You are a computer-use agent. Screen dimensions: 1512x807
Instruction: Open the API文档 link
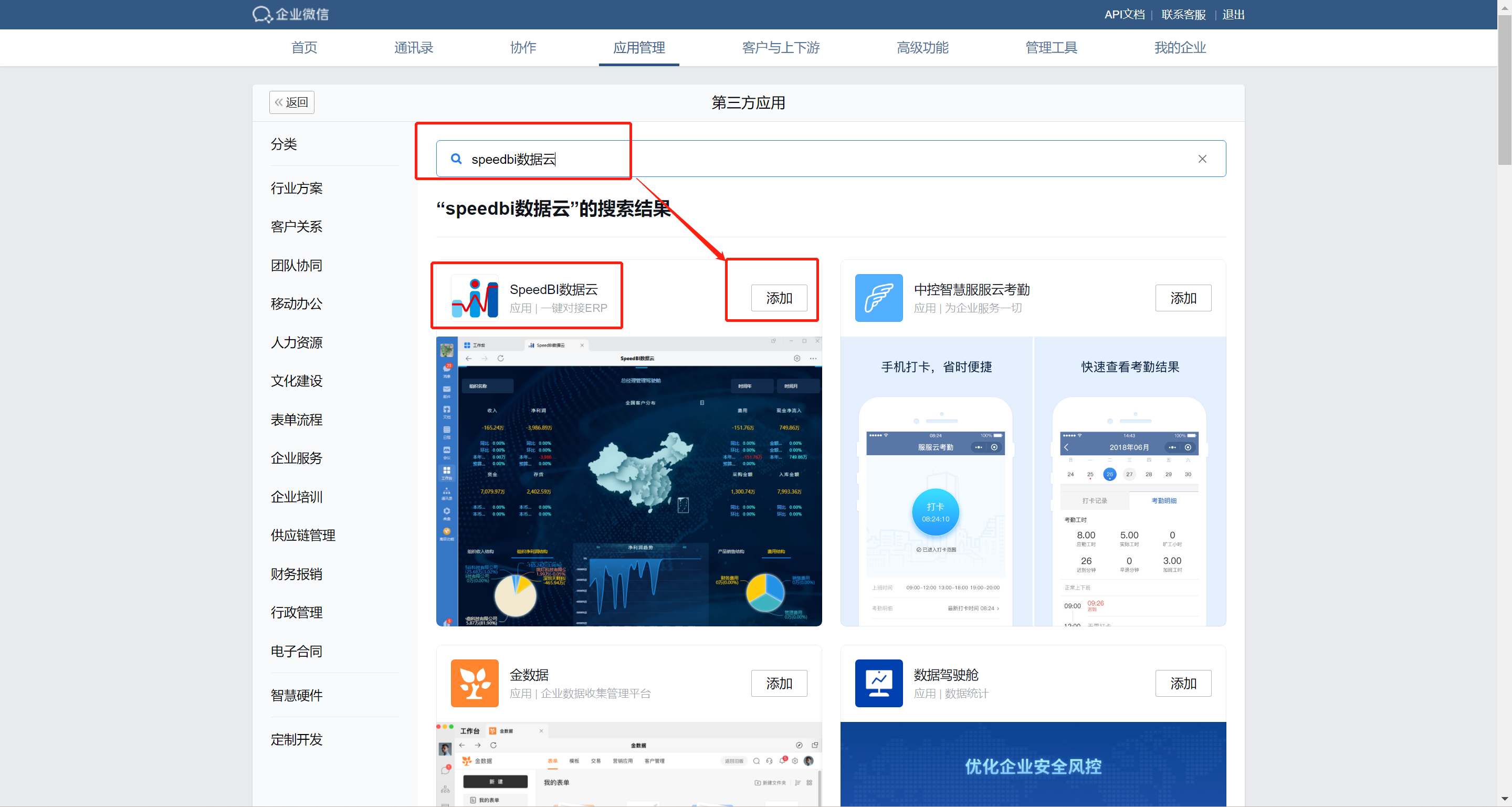click(1124, 14)
